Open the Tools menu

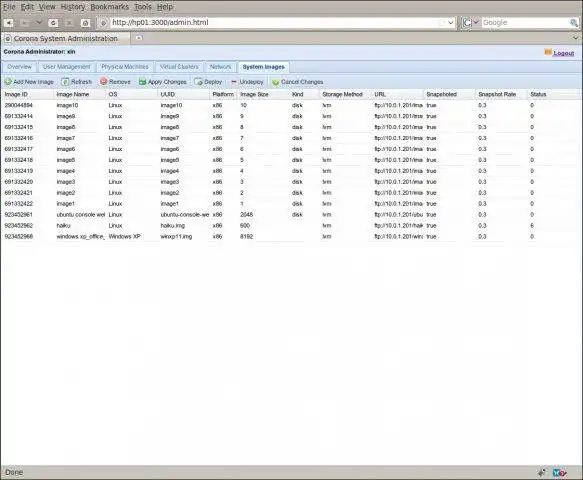(x=143, y=7)
